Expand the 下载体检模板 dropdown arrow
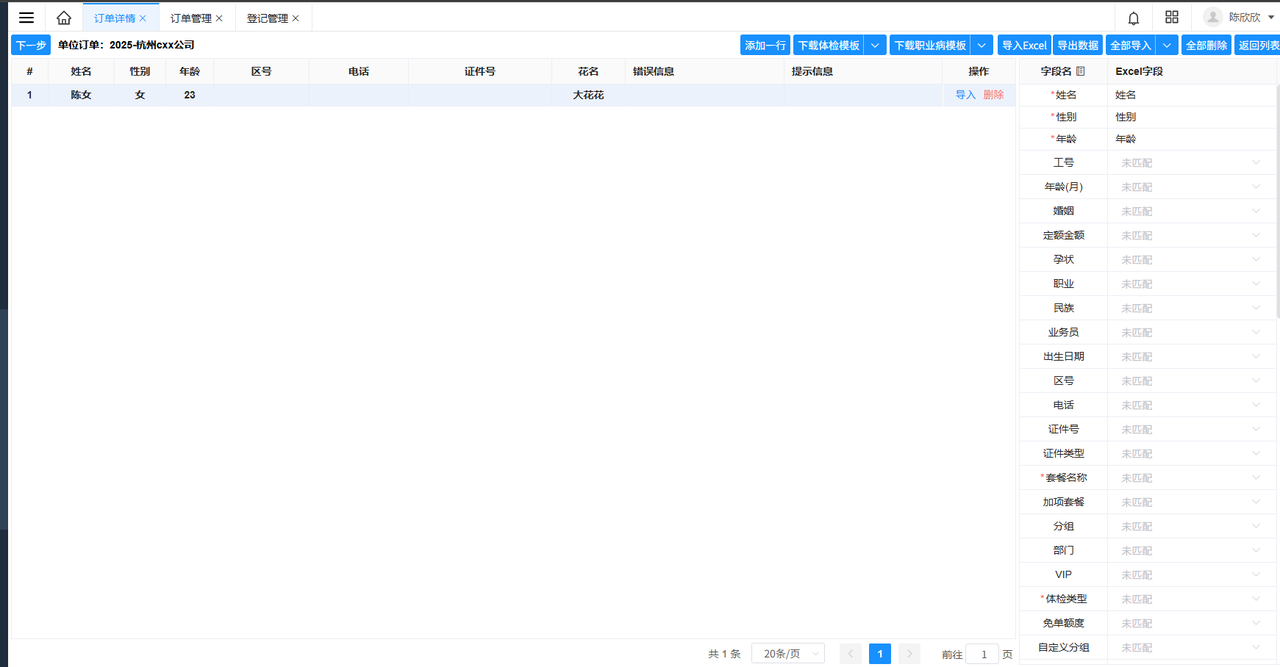The width and height of the screenshot is (1280, 667). 875,46
